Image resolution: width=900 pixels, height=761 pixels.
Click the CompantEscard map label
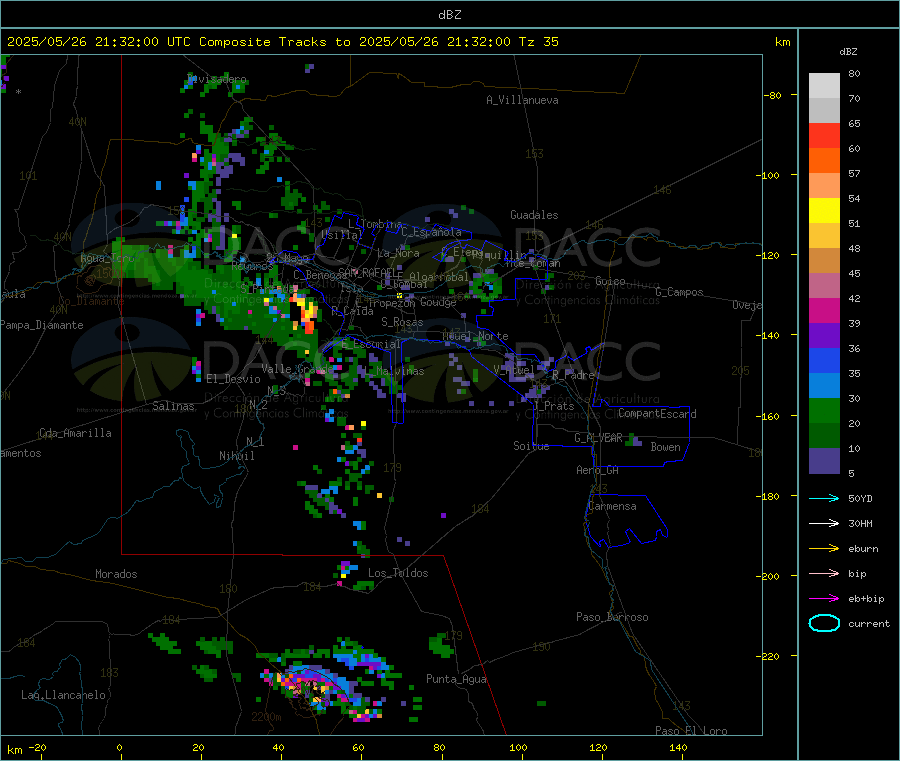pos(657,413)
